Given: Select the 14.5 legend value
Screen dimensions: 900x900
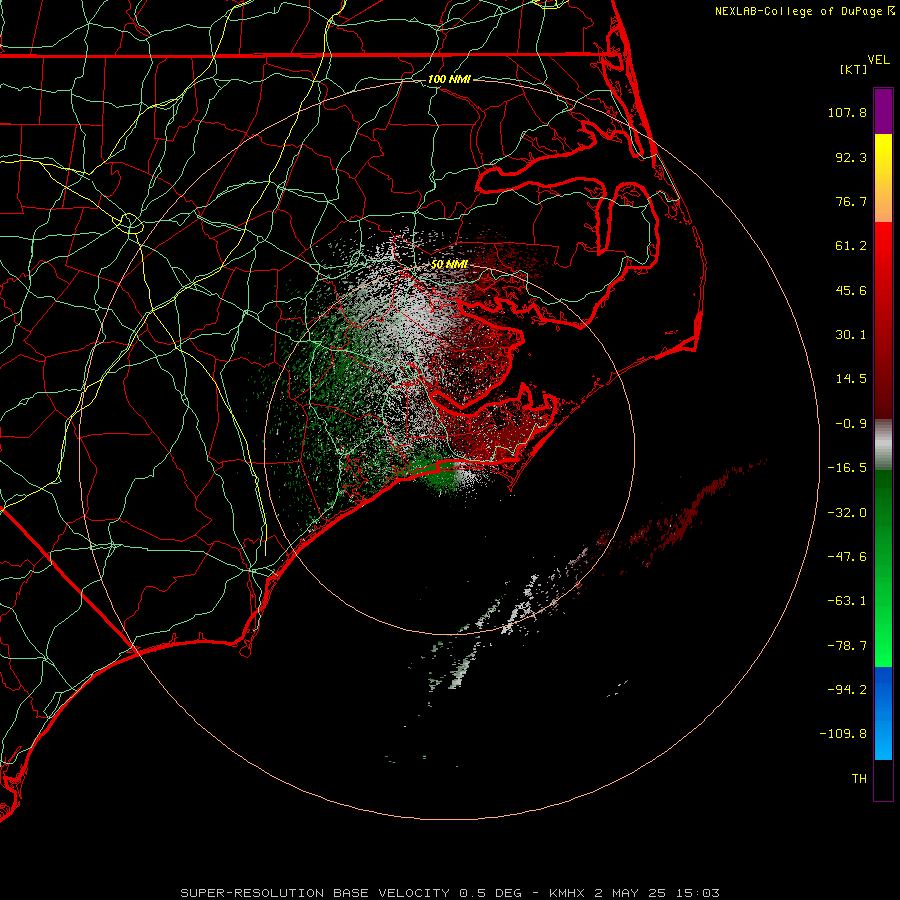Looking at the screenshot, I should (x=851, y=379).
